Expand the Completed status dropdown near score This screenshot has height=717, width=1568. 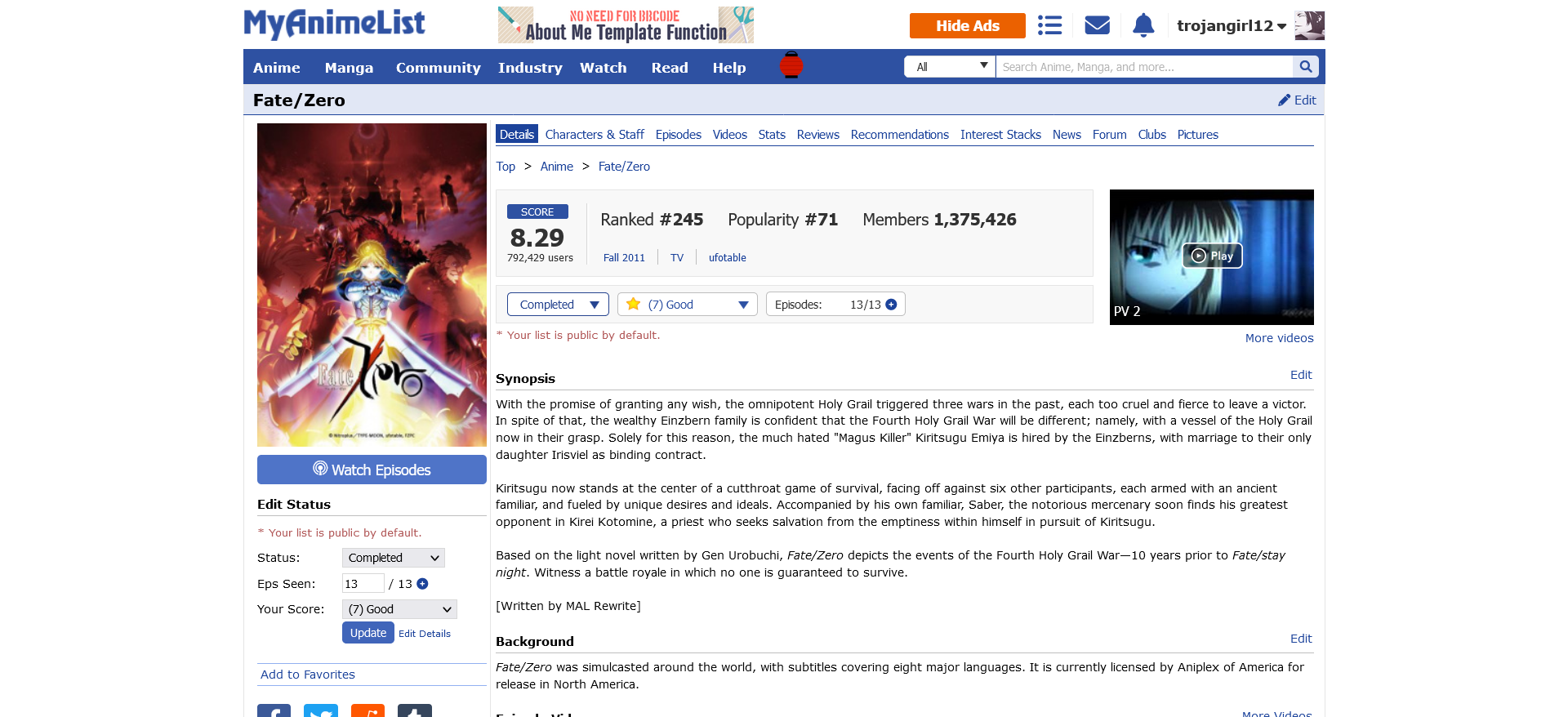[x=558, y=305]
